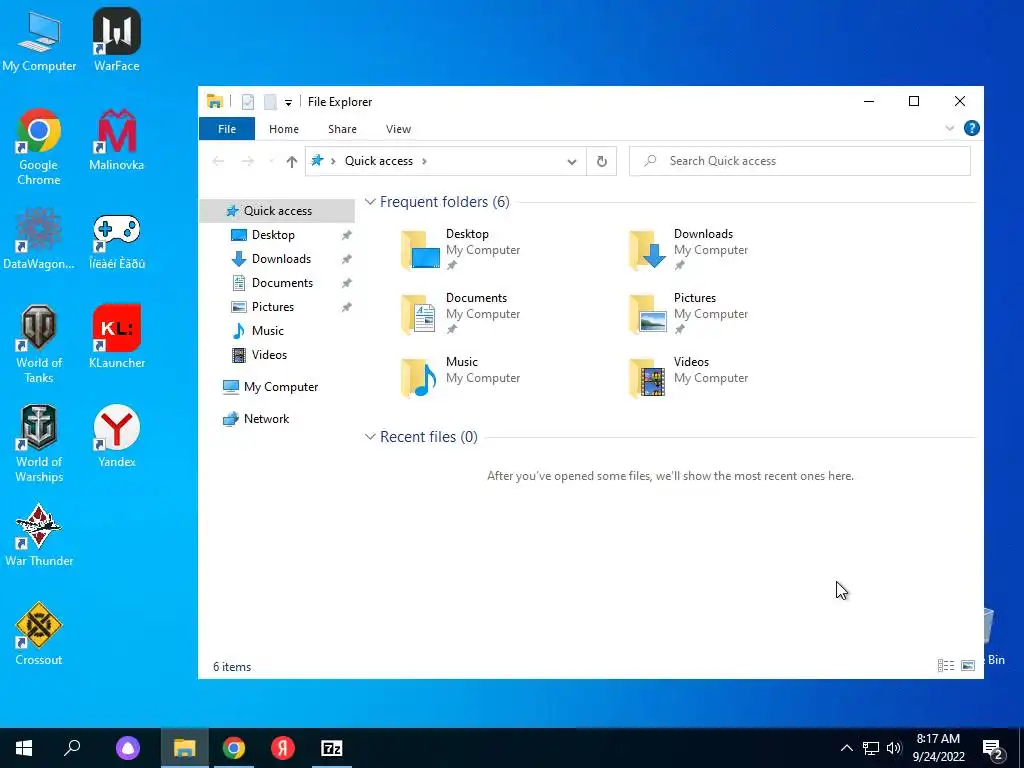The height and width of the screenshot is (768, 1024).
Task: Select Downloads in navigation pane
Action: 277,259
